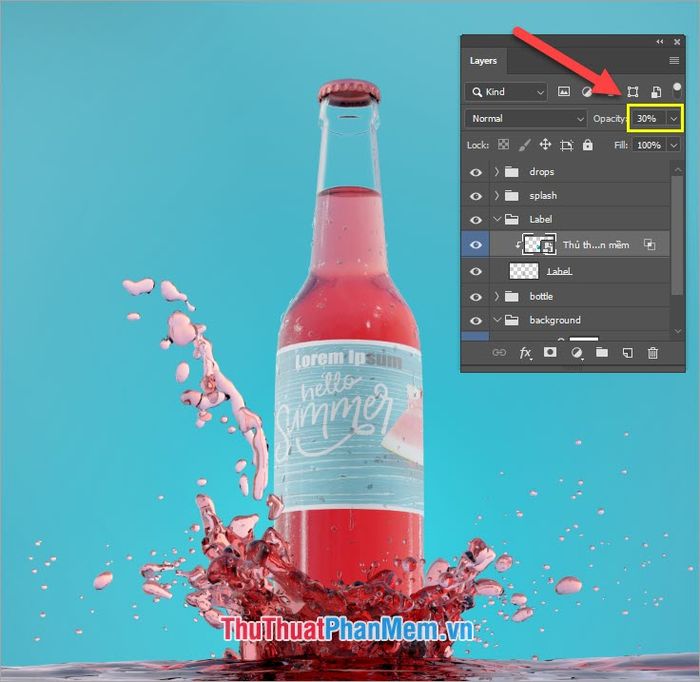Click the link layers icon
This screenshot has width=700, height=682.
[x=499, y=353]
